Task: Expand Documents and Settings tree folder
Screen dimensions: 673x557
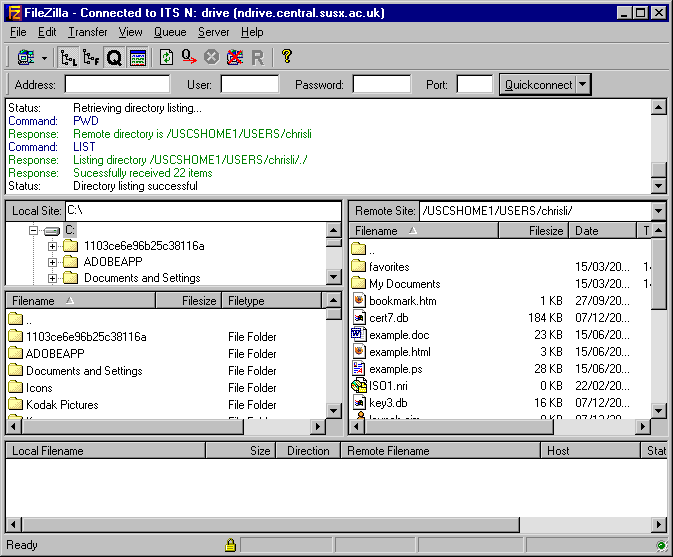Action: tap(52, 278)
